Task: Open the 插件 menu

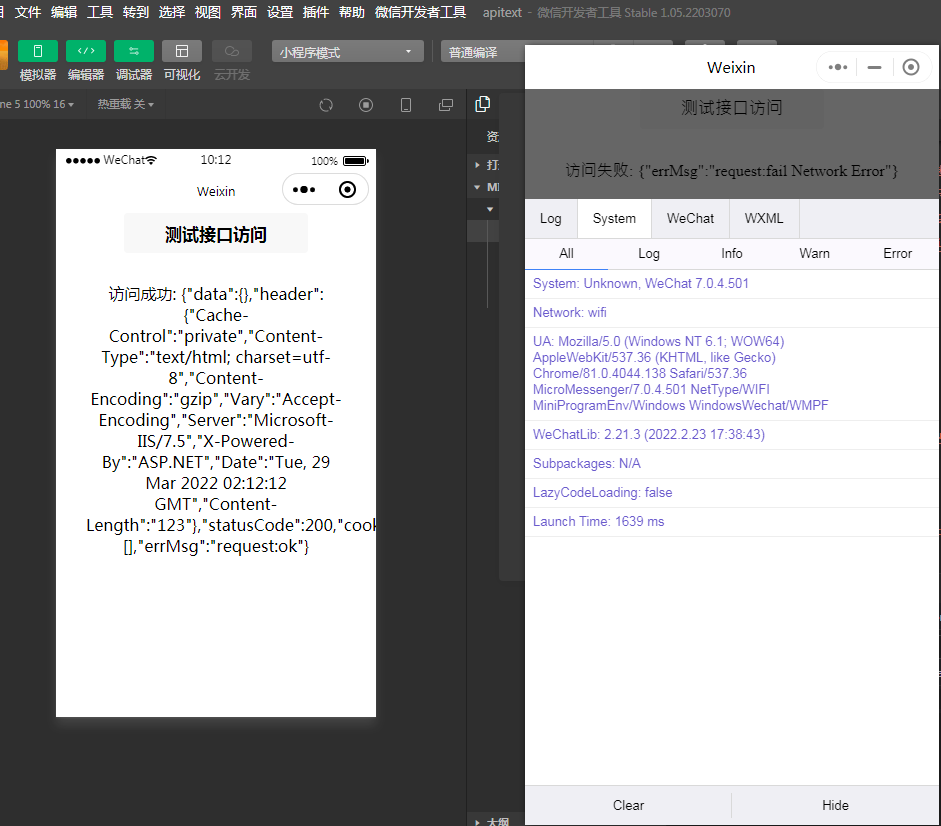Action: (316, 12)
